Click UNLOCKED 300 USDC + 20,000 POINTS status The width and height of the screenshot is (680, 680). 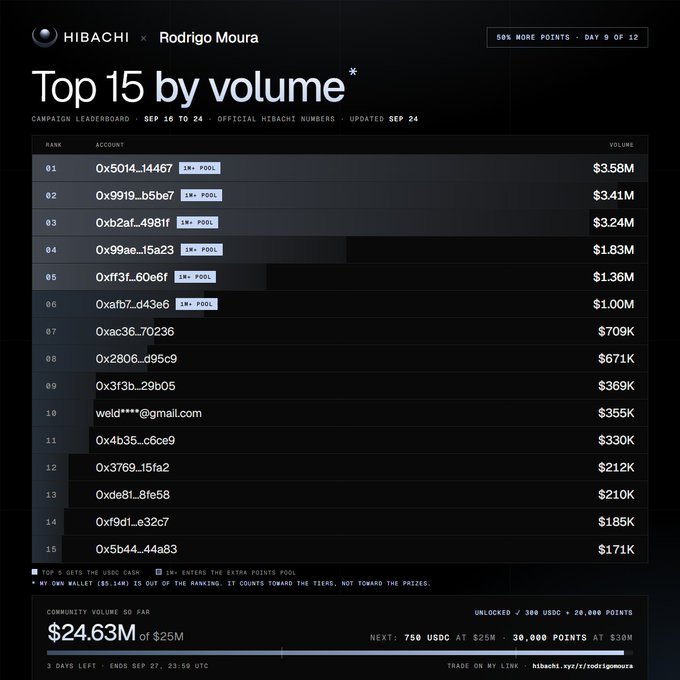553,613
